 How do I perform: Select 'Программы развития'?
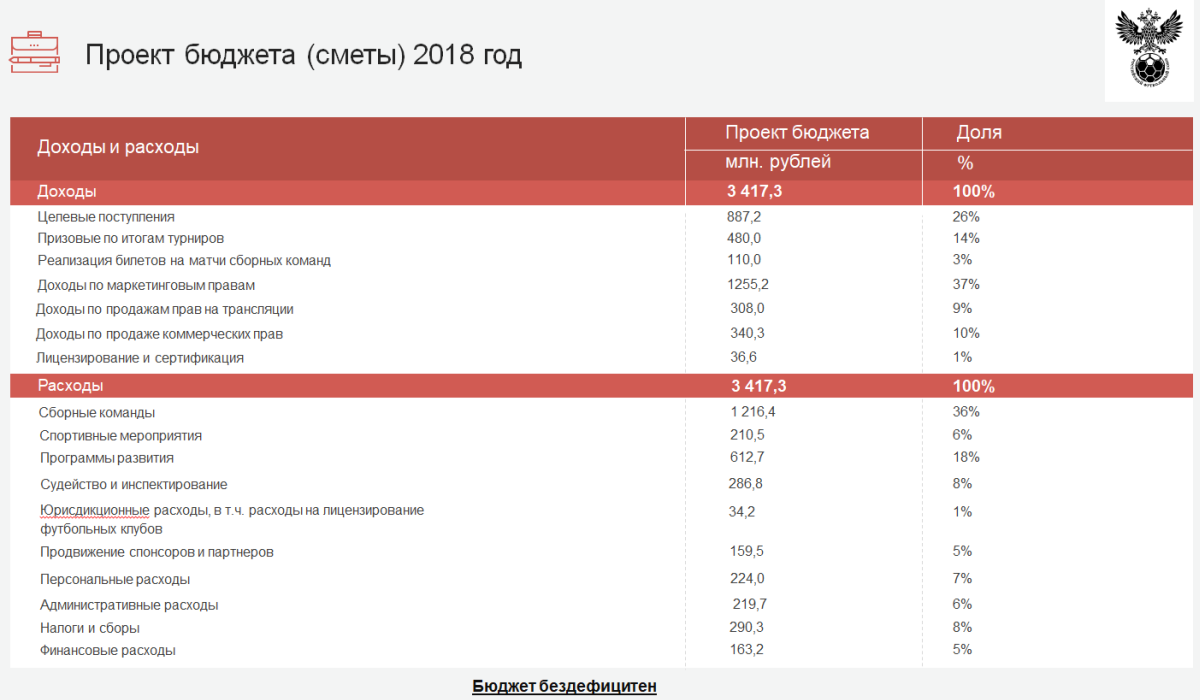tap(107, 458)
